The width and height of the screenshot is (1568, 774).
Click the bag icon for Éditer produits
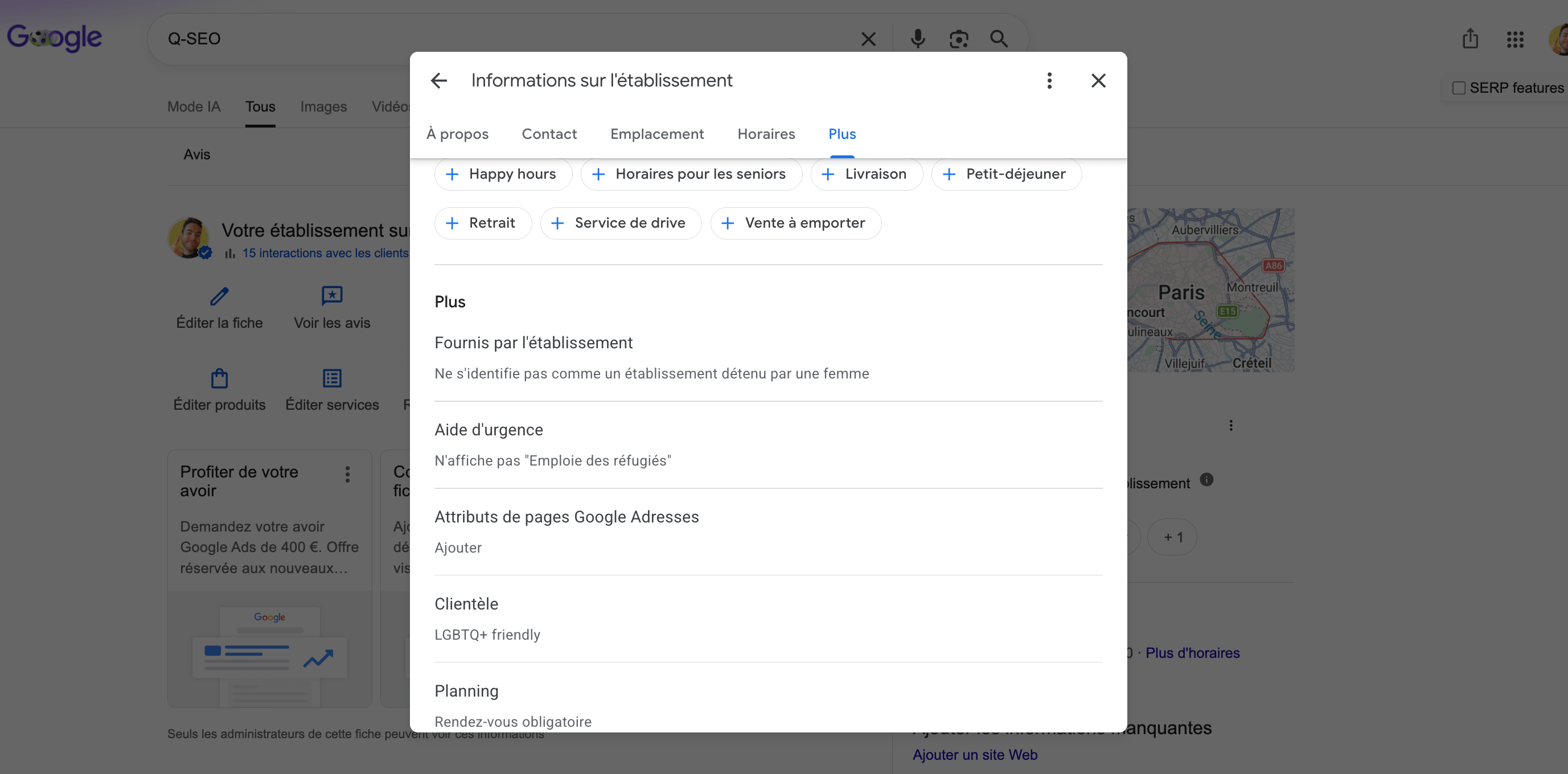[219, 378]
